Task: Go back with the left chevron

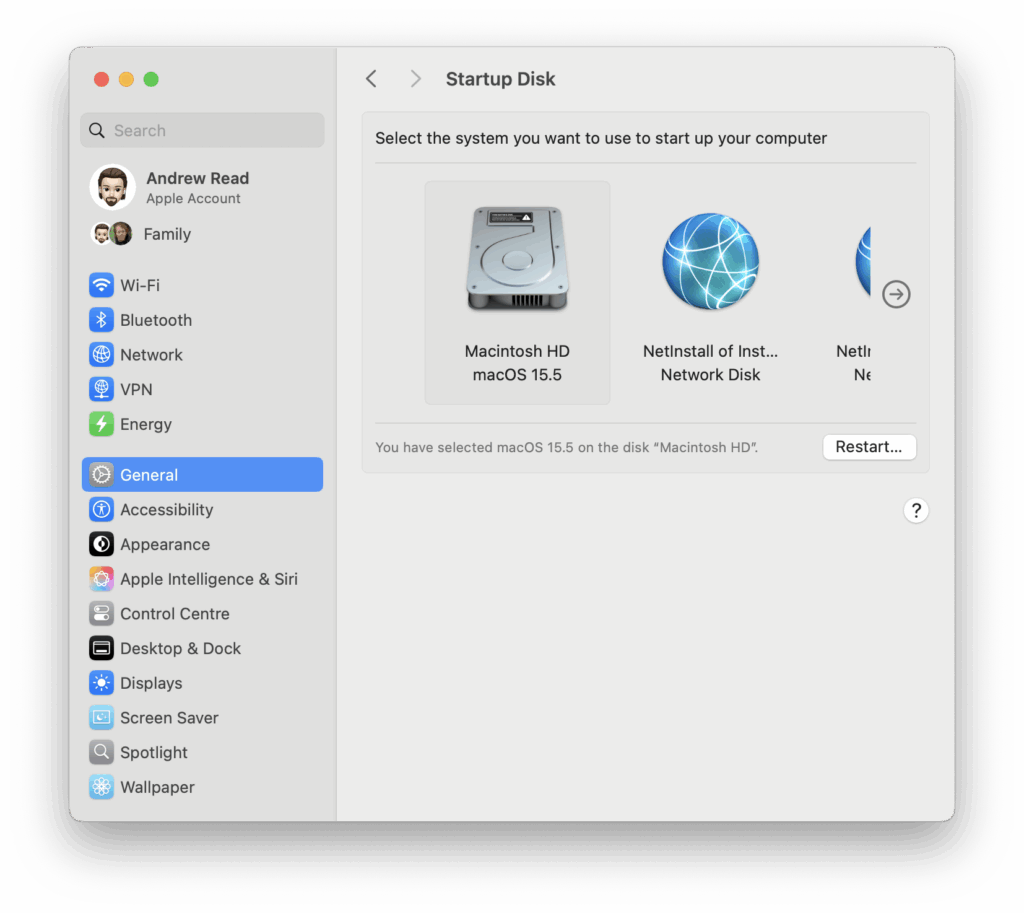Action: point(372,79)
